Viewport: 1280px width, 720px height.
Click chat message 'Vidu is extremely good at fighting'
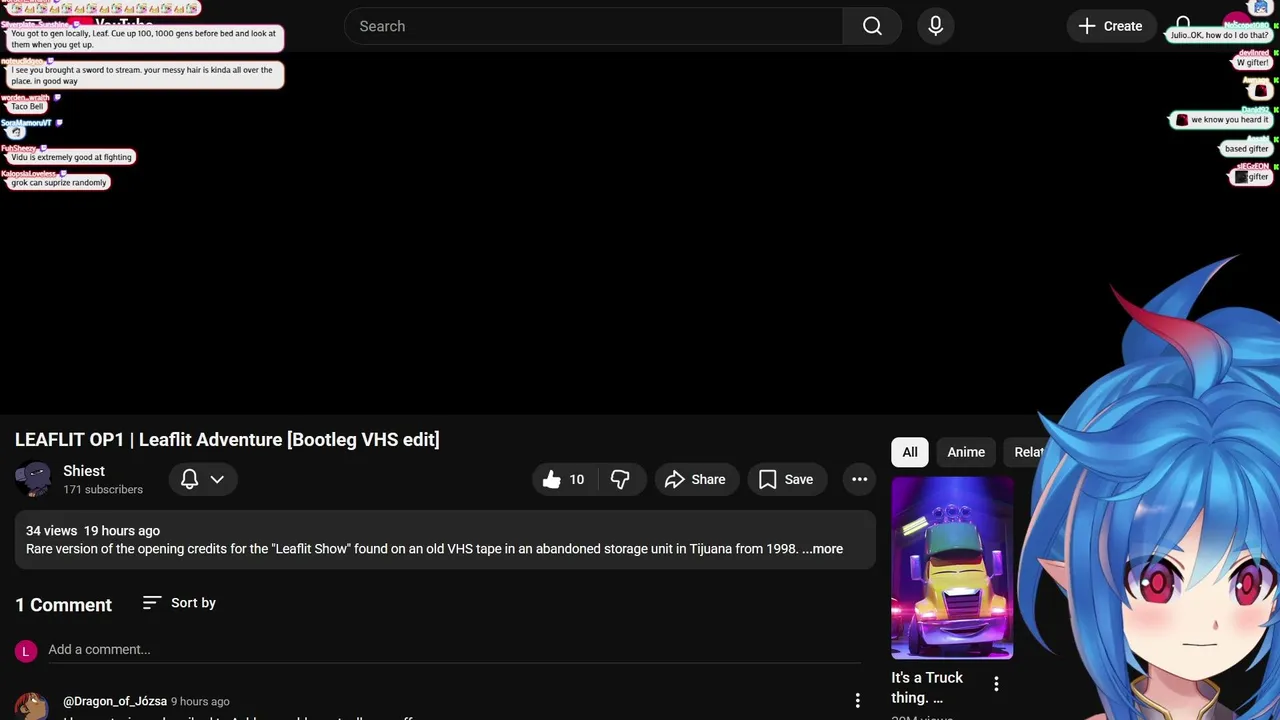pos(71,157)
